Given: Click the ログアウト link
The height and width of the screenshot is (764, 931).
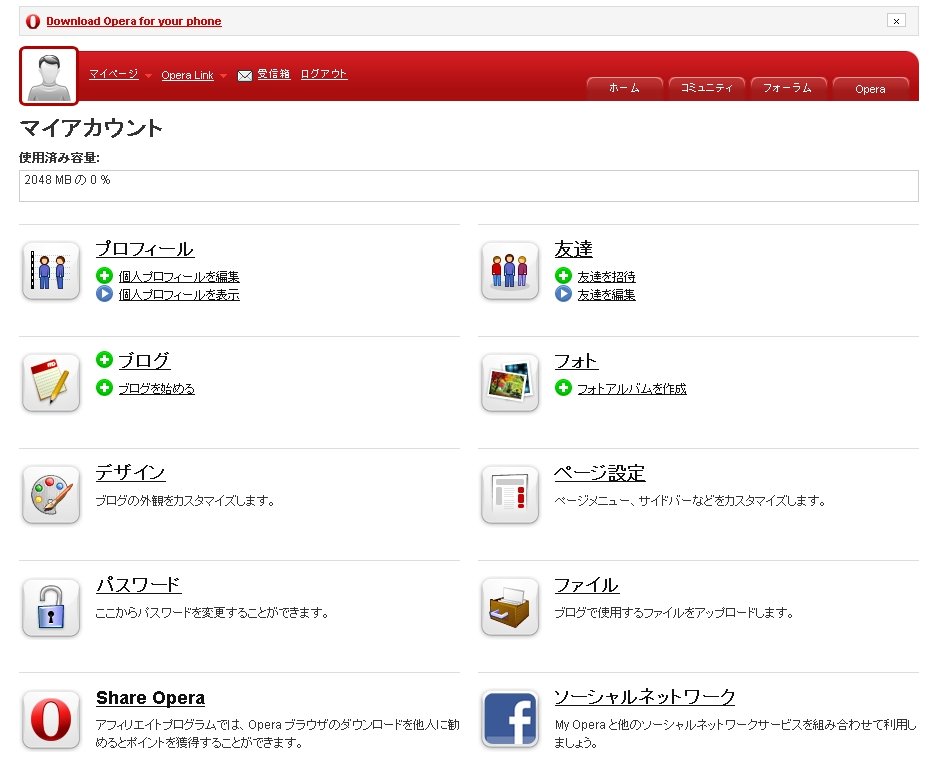Looking at the screenshot, I should (x=324, y=74).
